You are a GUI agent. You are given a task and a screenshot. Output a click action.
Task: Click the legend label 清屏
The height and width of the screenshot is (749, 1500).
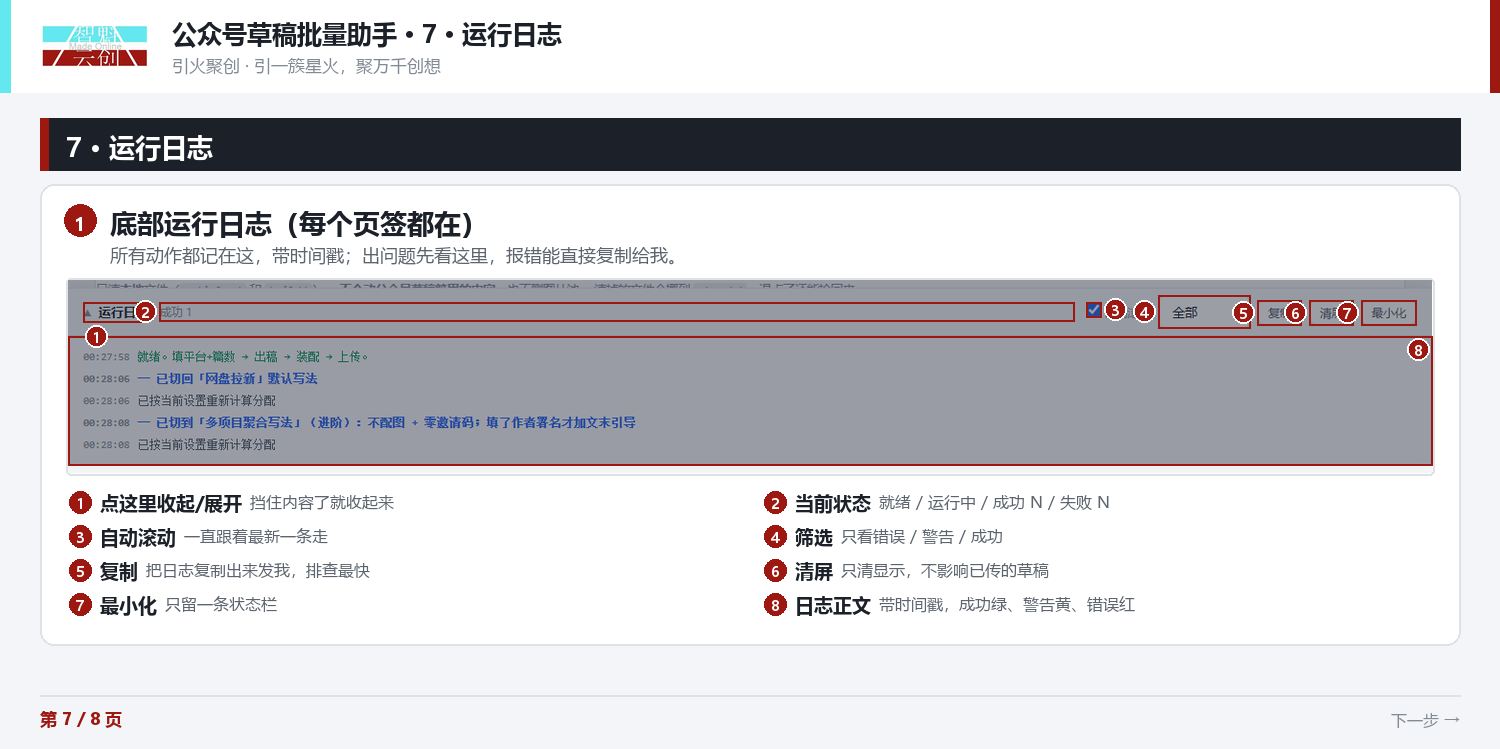point(814,572)
